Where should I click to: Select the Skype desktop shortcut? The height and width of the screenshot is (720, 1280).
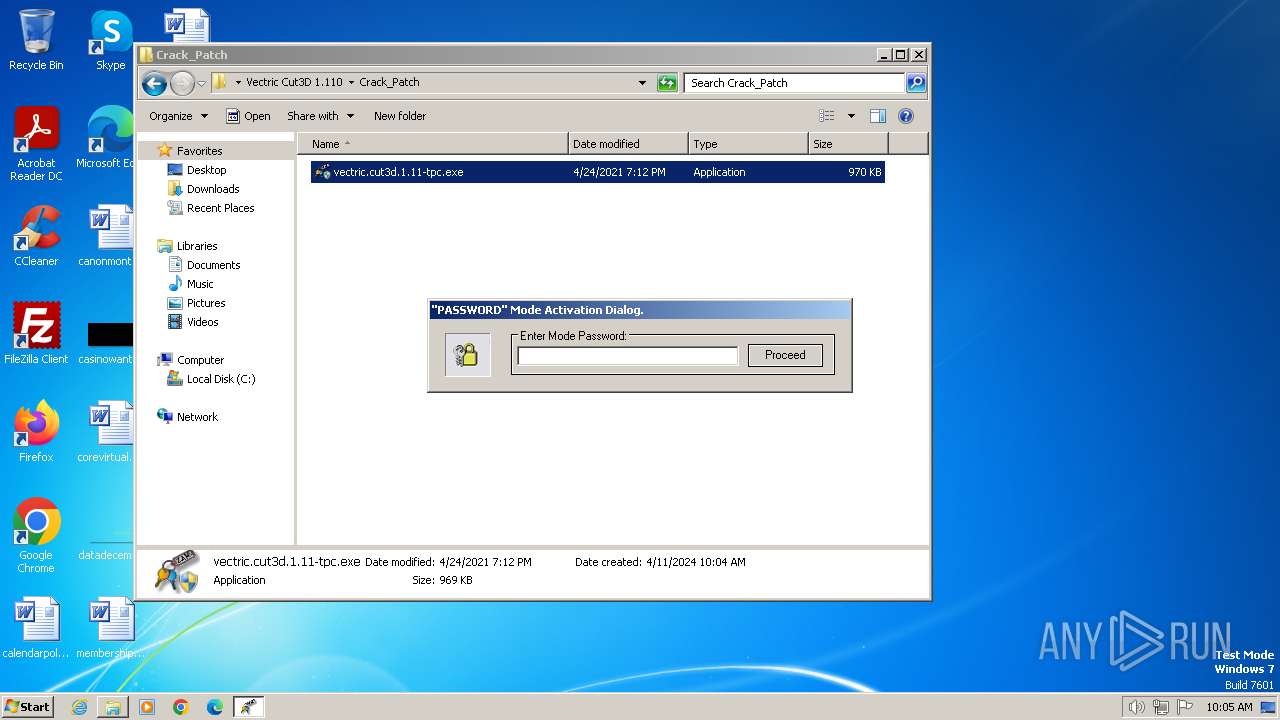click(x=110, y=40)
